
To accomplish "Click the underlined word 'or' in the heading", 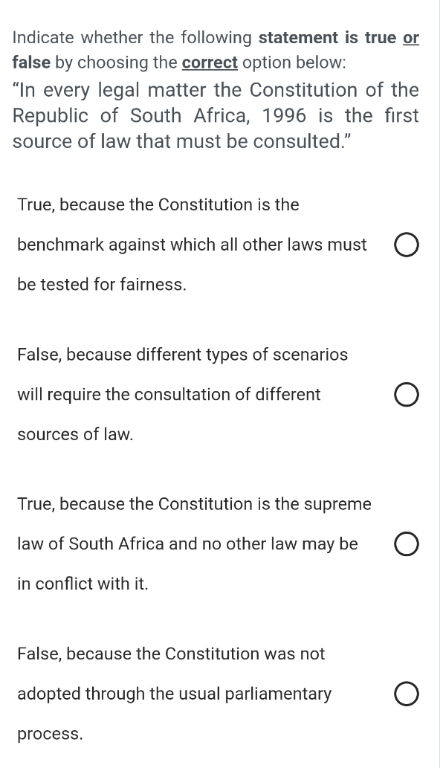I will click(x=411, y=38).
